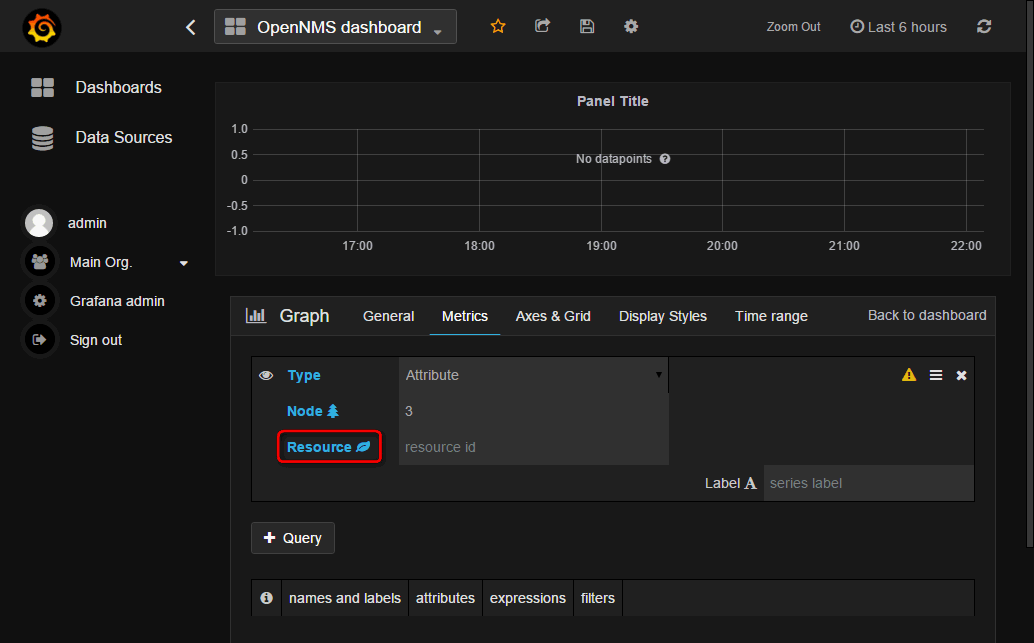This screenshot has height=643, width=1034.
Task: Open the Type Attribute dropdown
Action: point(533,375)
